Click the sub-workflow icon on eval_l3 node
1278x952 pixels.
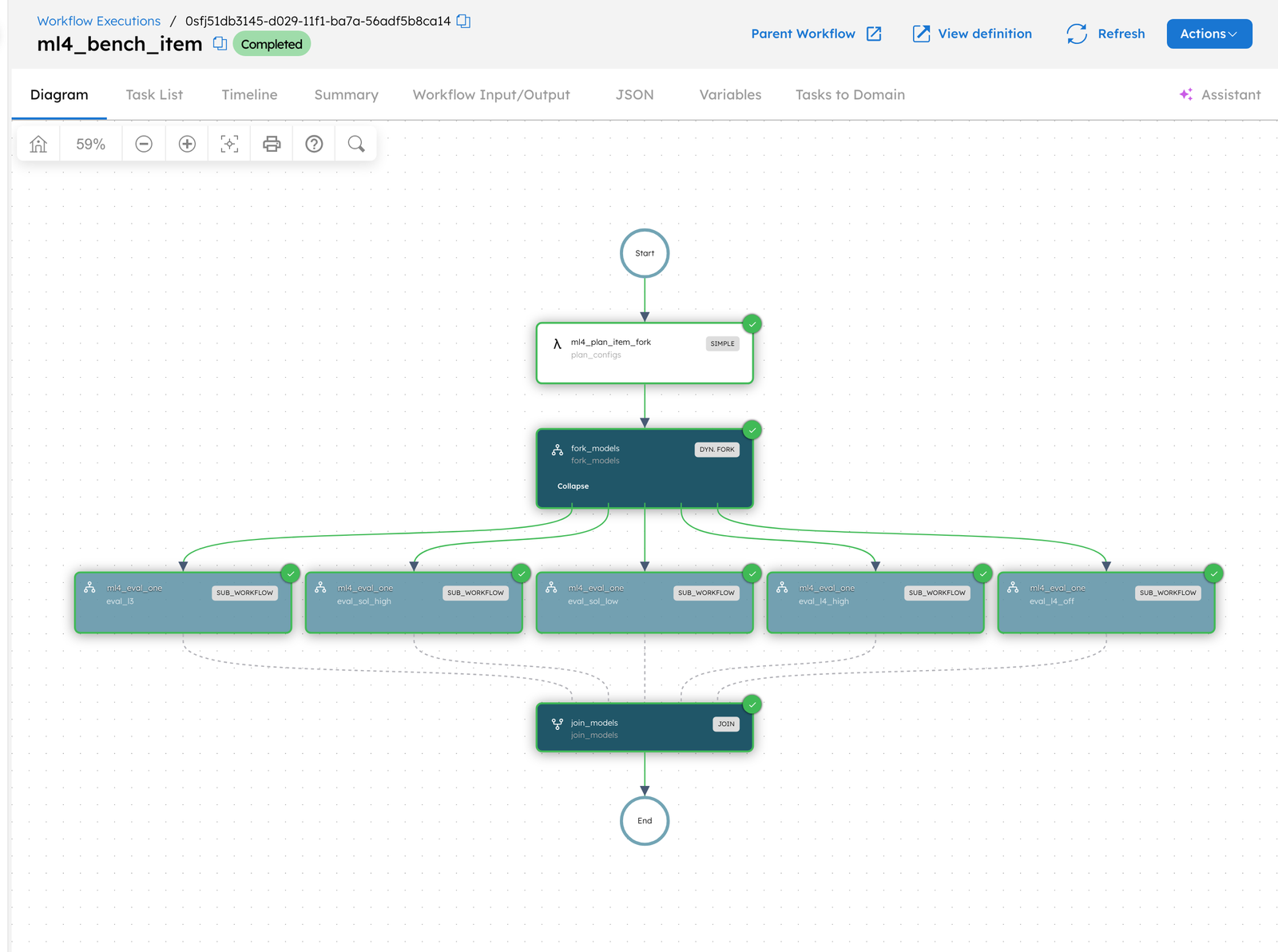coord(89,587)
